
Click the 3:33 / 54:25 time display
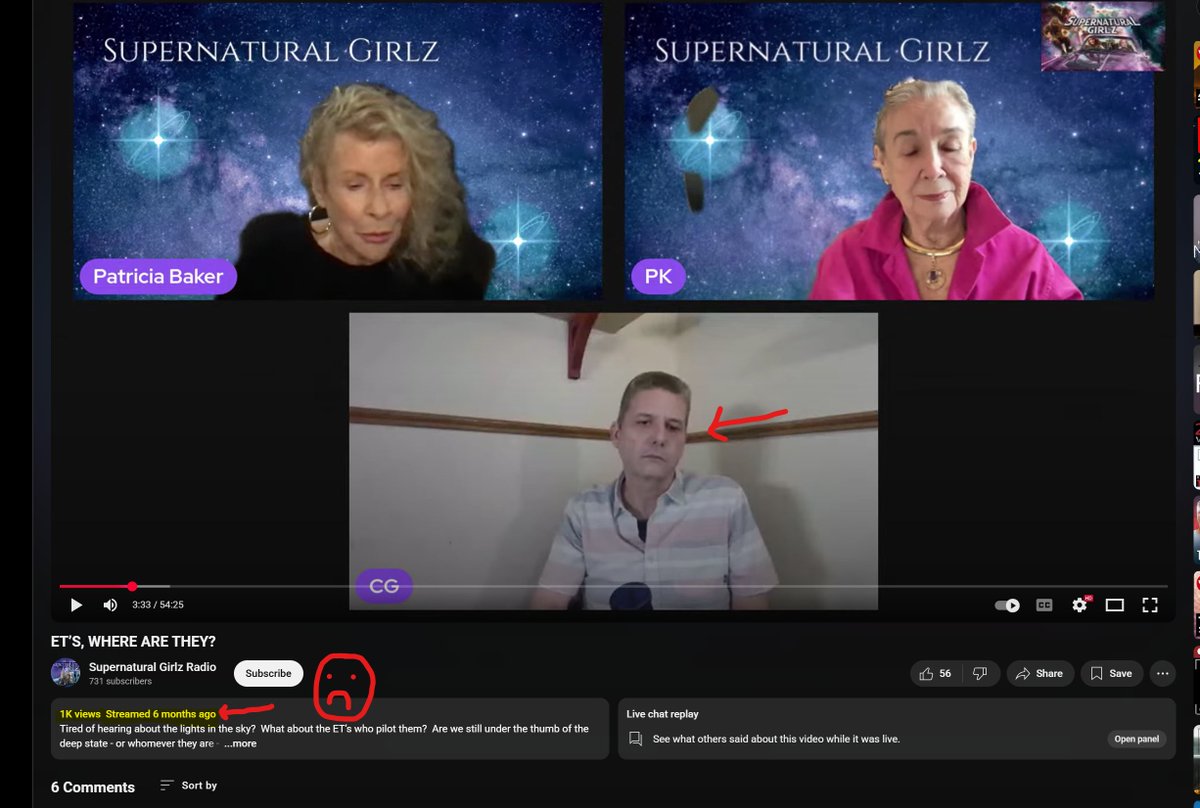pyautogui.click(x=158, y=605)
